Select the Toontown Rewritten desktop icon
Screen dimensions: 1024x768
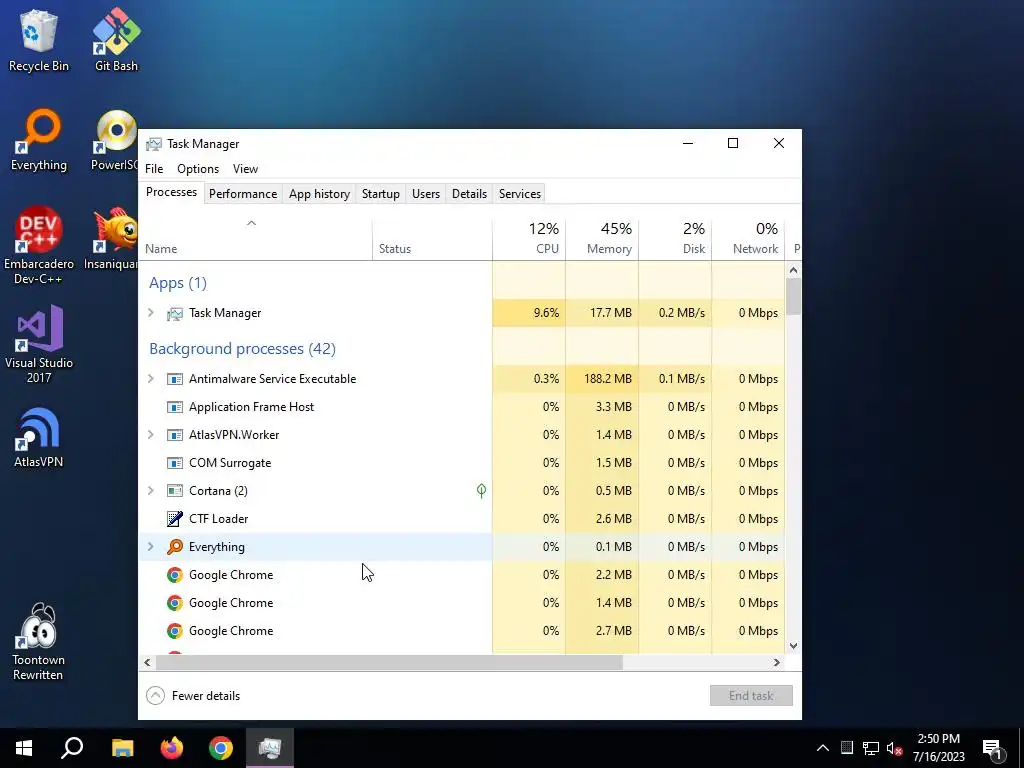[39, 642]
